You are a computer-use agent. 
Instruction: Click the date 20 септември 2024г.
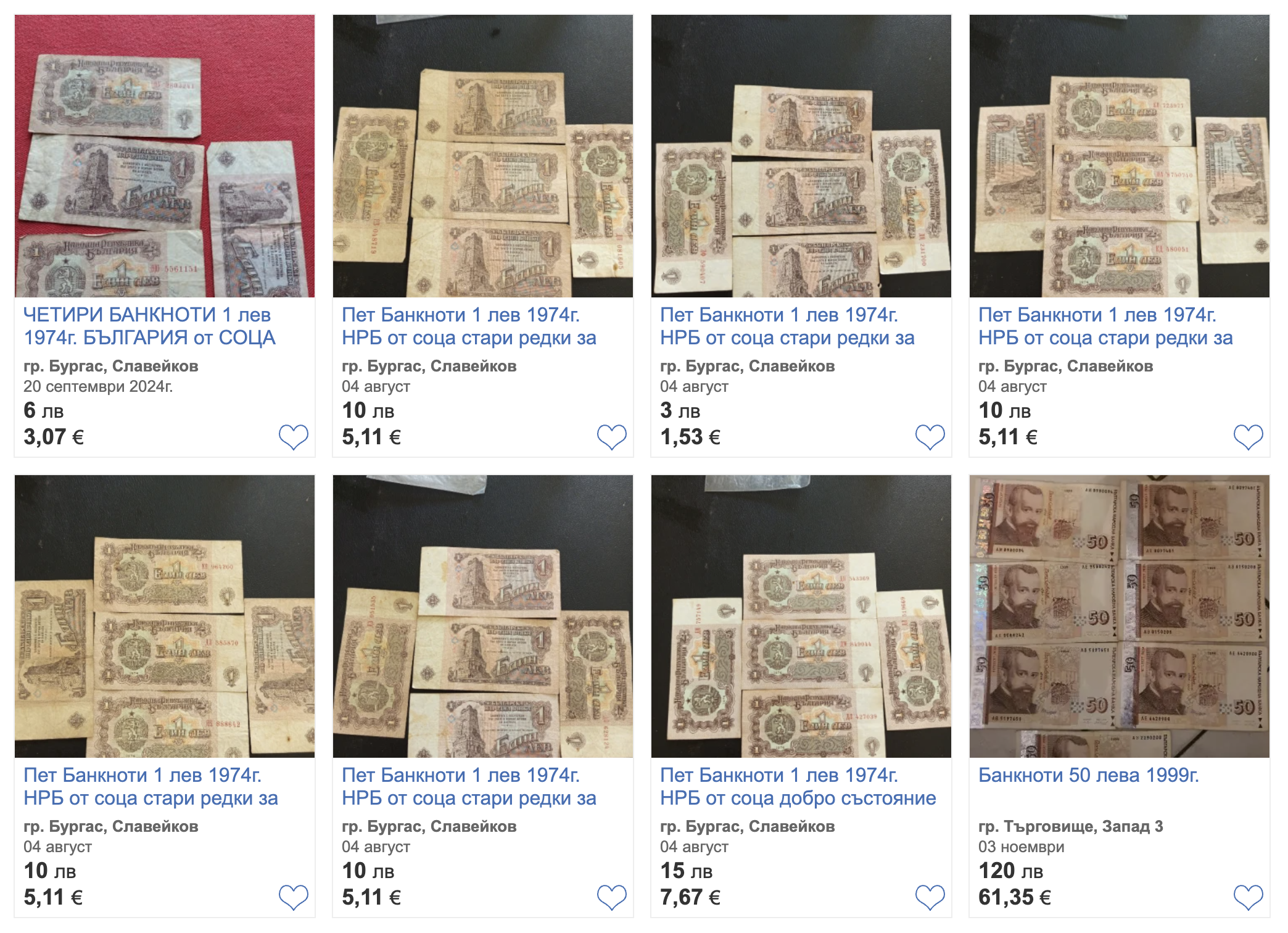coord(98,386)
